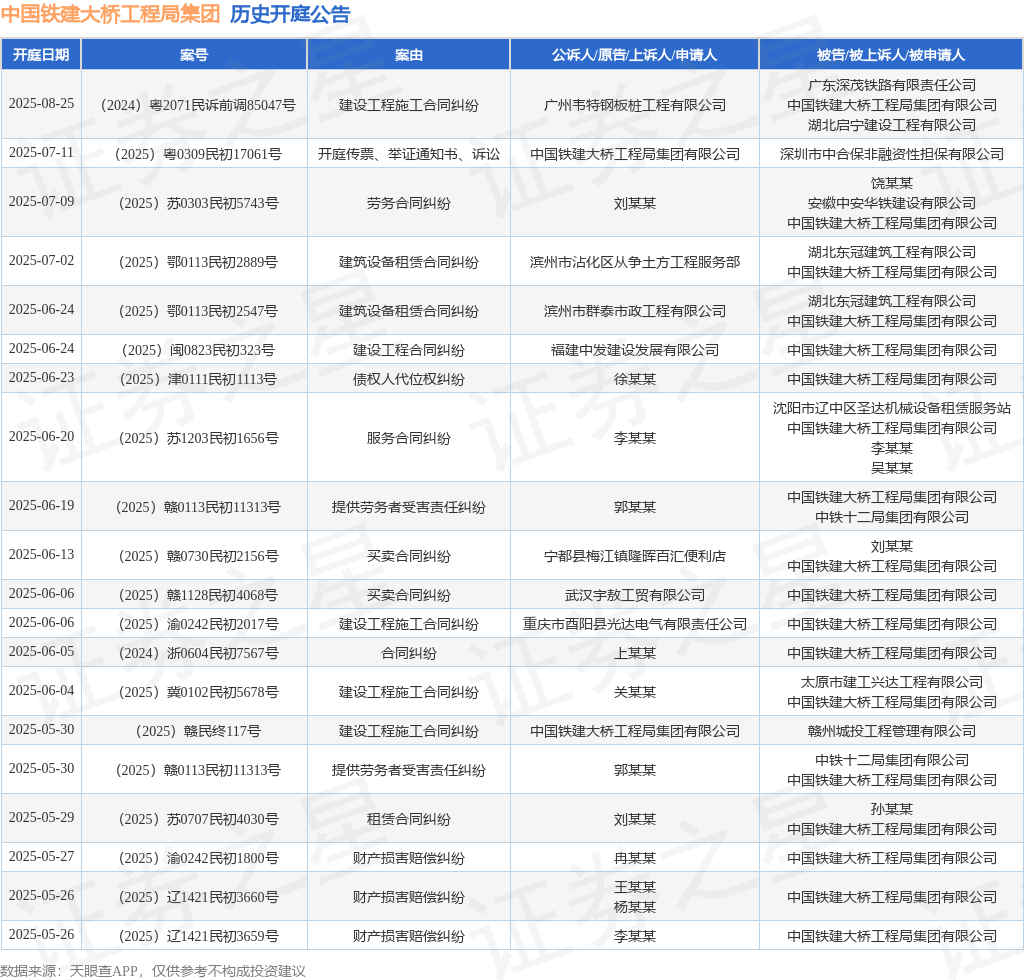Click plaintiff 广州韦特钢板桩工程有限公司
Image resolution: width=1024 pixels, height=980 pixels.
click(635, 105)
